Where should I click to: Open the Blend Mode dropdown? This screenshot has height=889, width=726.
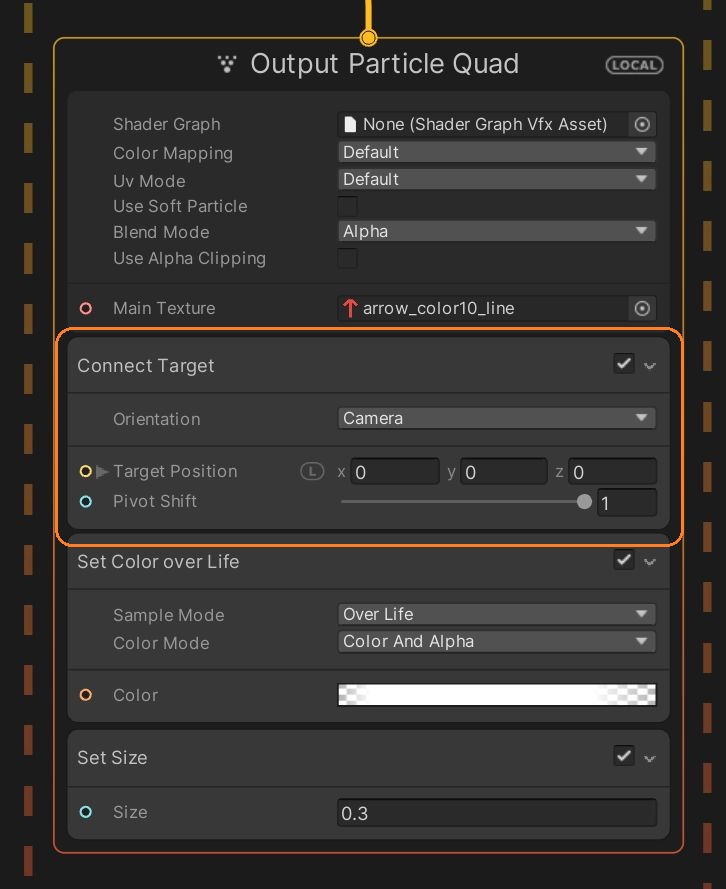point(496,231)
